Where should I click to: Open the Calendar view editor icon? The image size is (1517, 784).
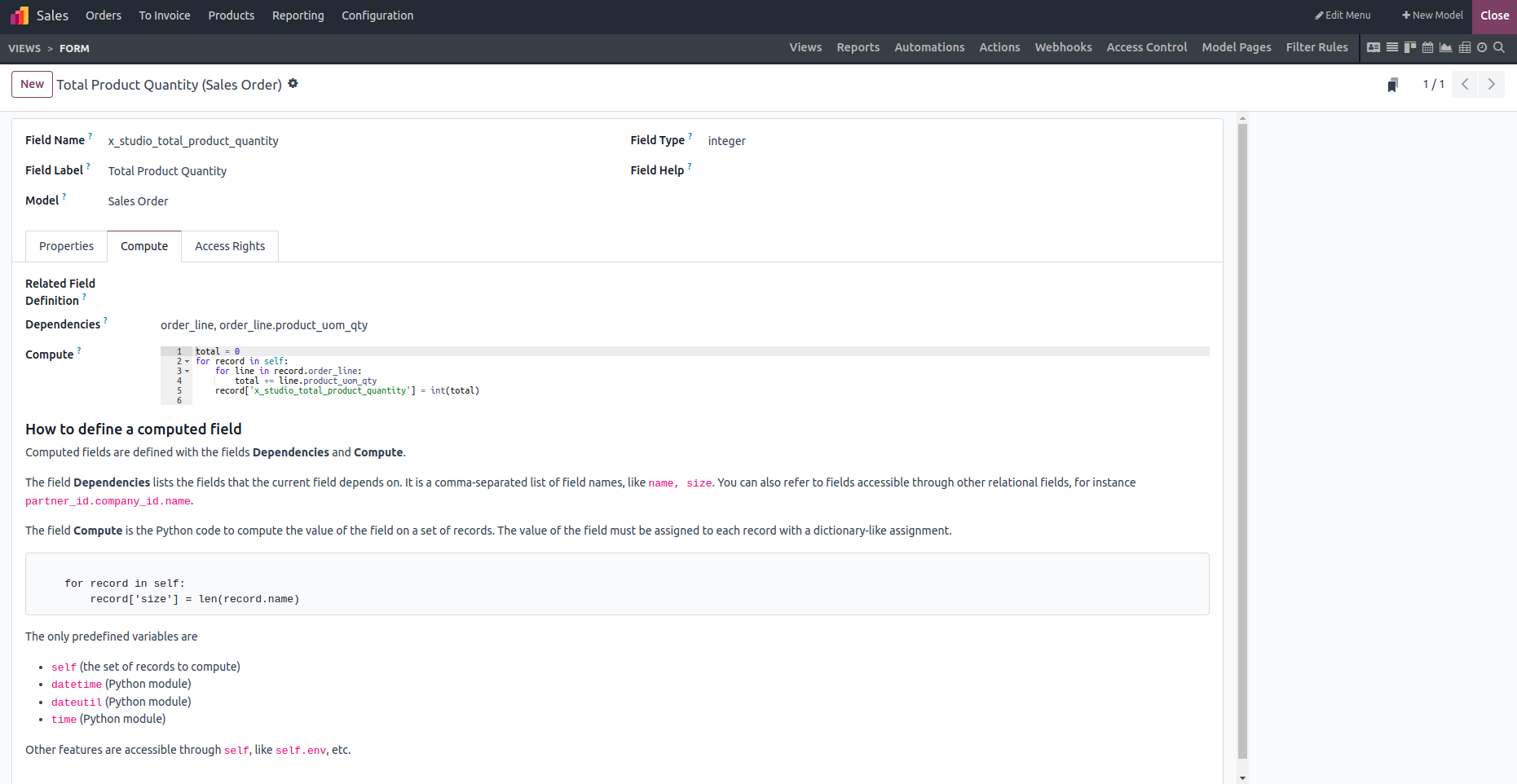(1427, 47)
